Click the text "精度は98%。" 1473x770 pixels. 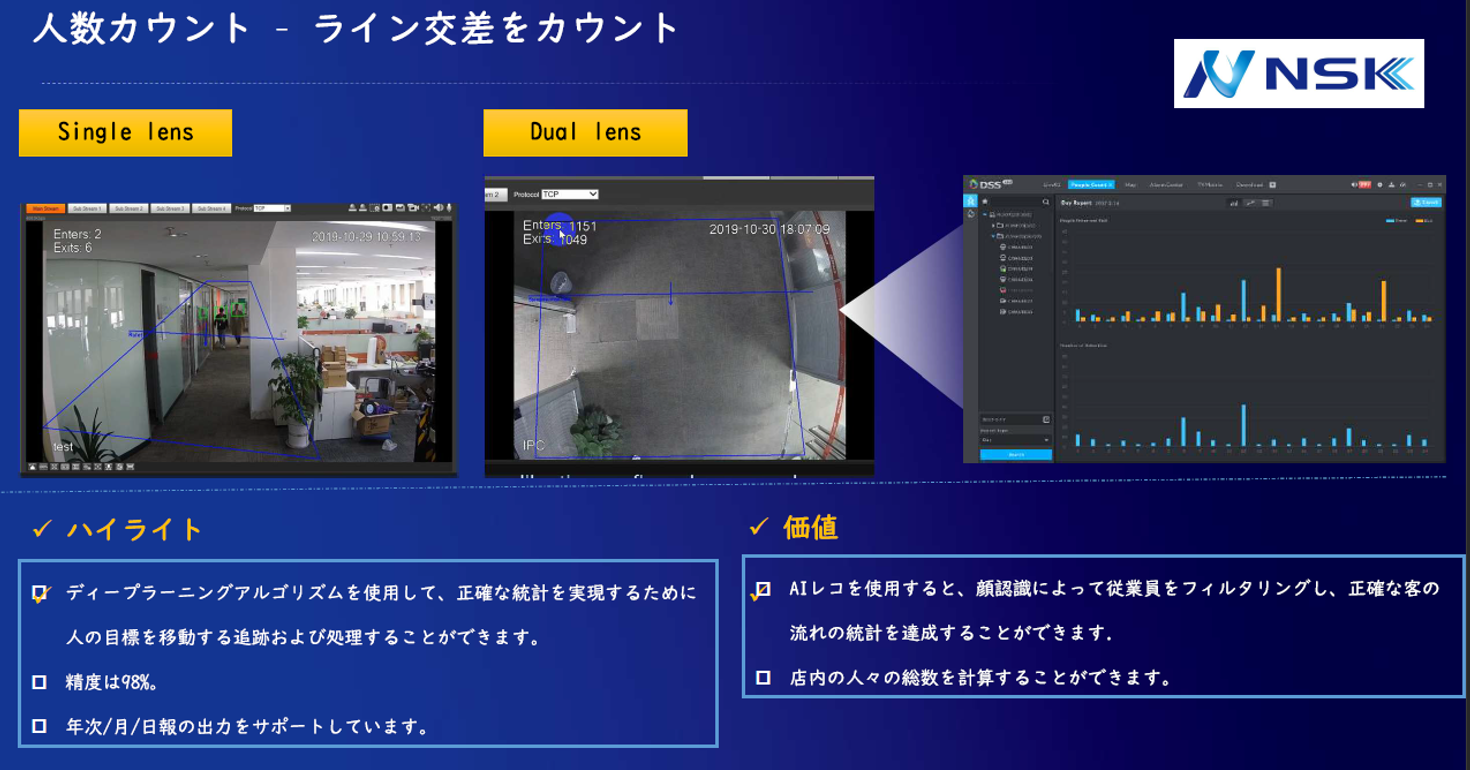point(113,682)
